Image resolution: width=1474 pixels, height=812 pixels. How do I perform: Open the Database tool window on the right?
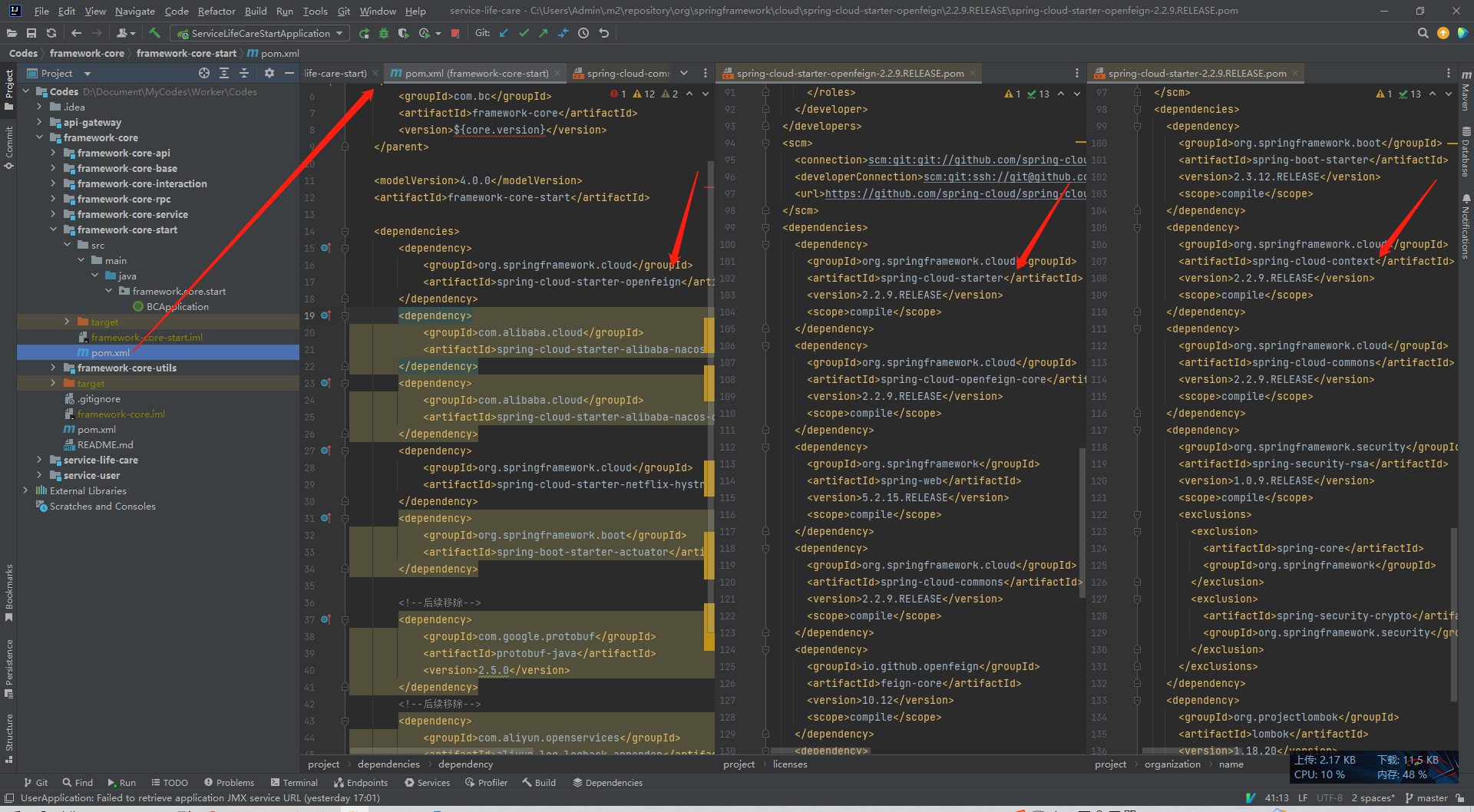coord(1466,151)
